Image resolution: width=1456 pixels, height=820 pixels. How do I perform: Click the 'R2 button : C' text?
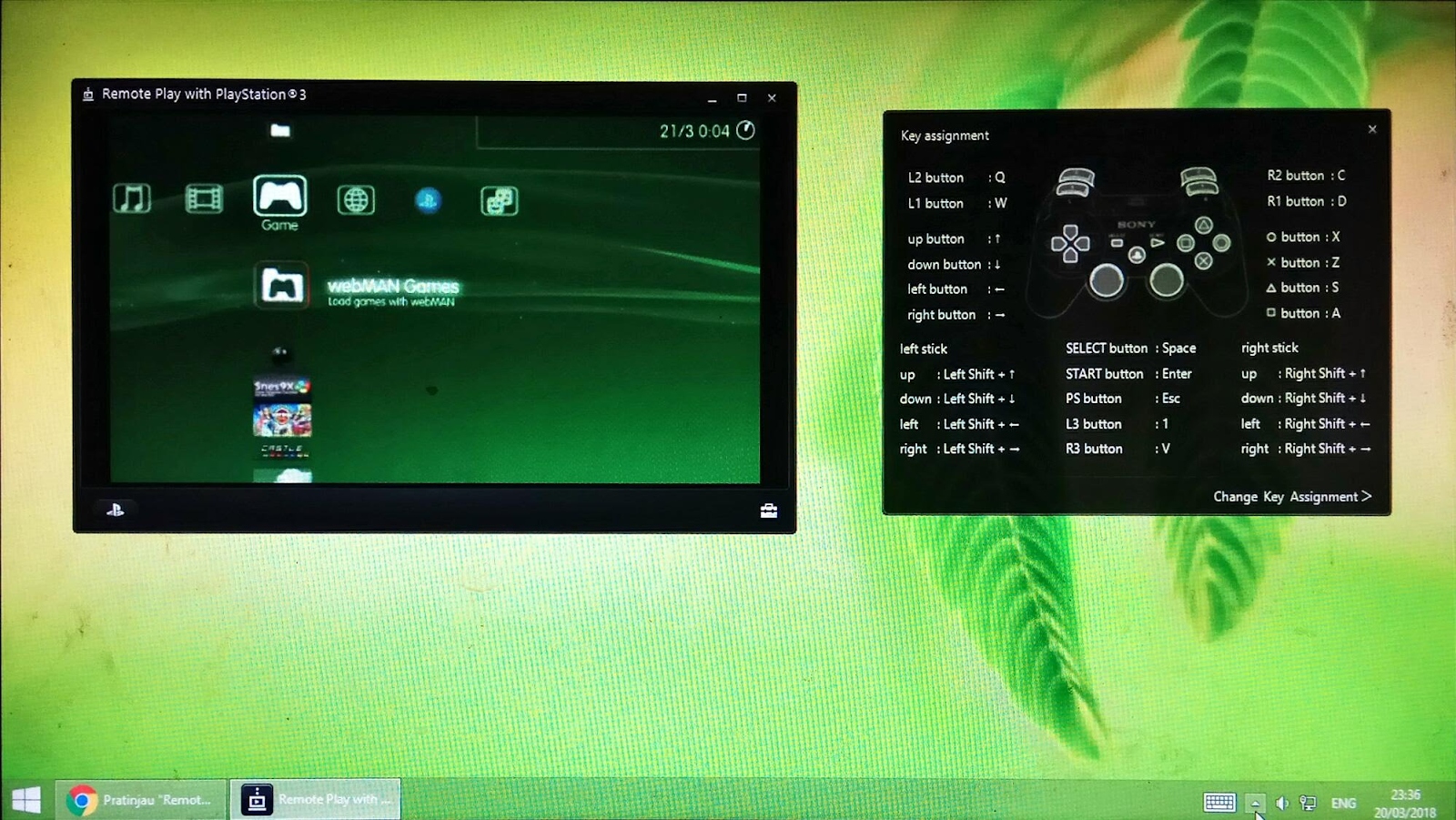click(1307, 176)
